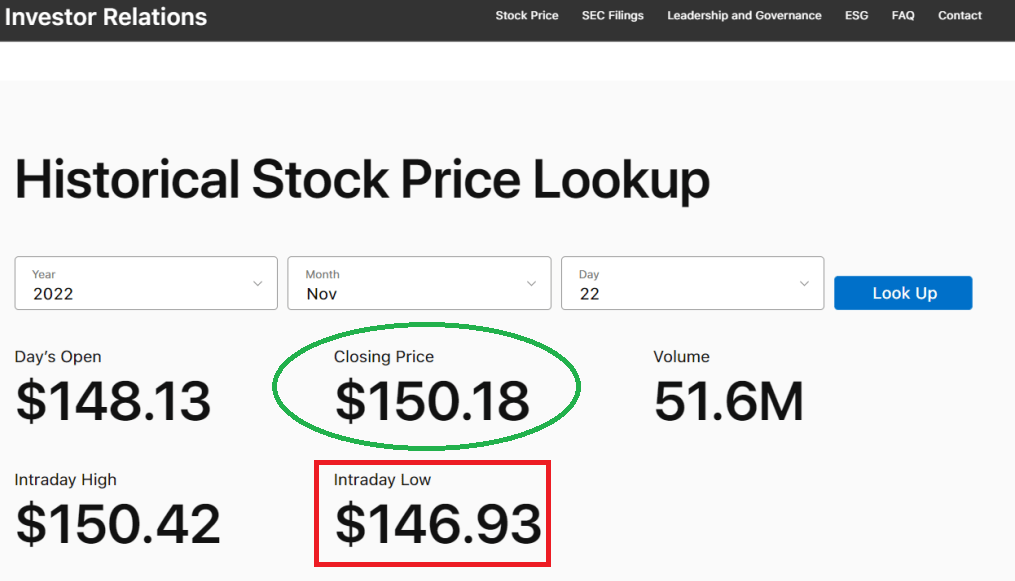Click the Intraday High value $150.42
The height and width of the screenshot is (581, 1015).
[x=118, y=525]
